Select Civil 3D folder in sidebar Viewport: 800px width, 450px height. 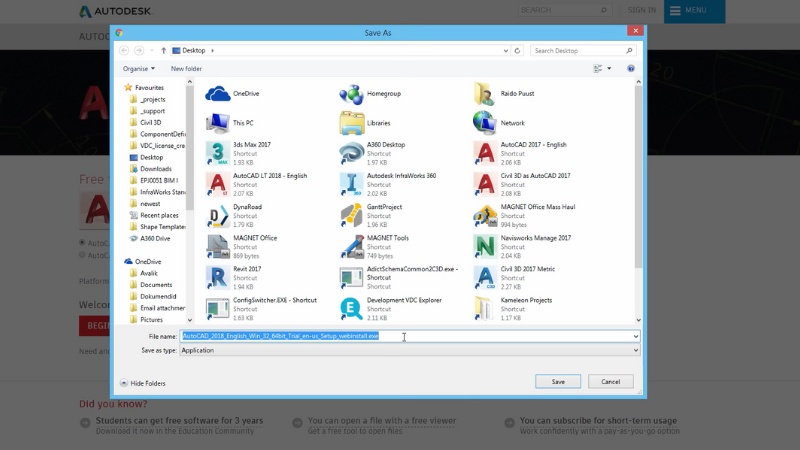(151, 122)
